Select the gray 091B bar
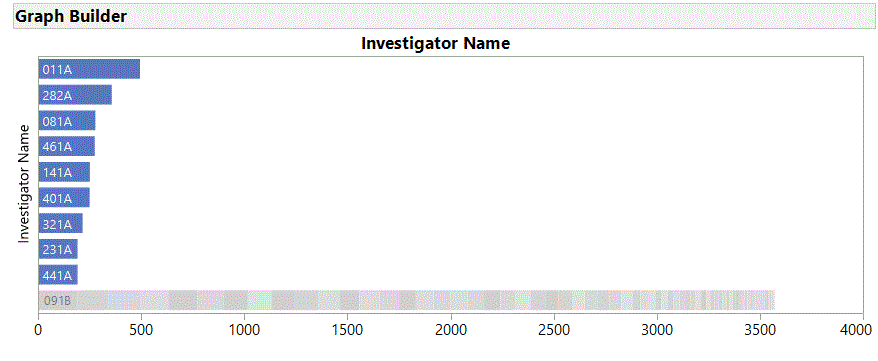 click(x=407, y=301)
